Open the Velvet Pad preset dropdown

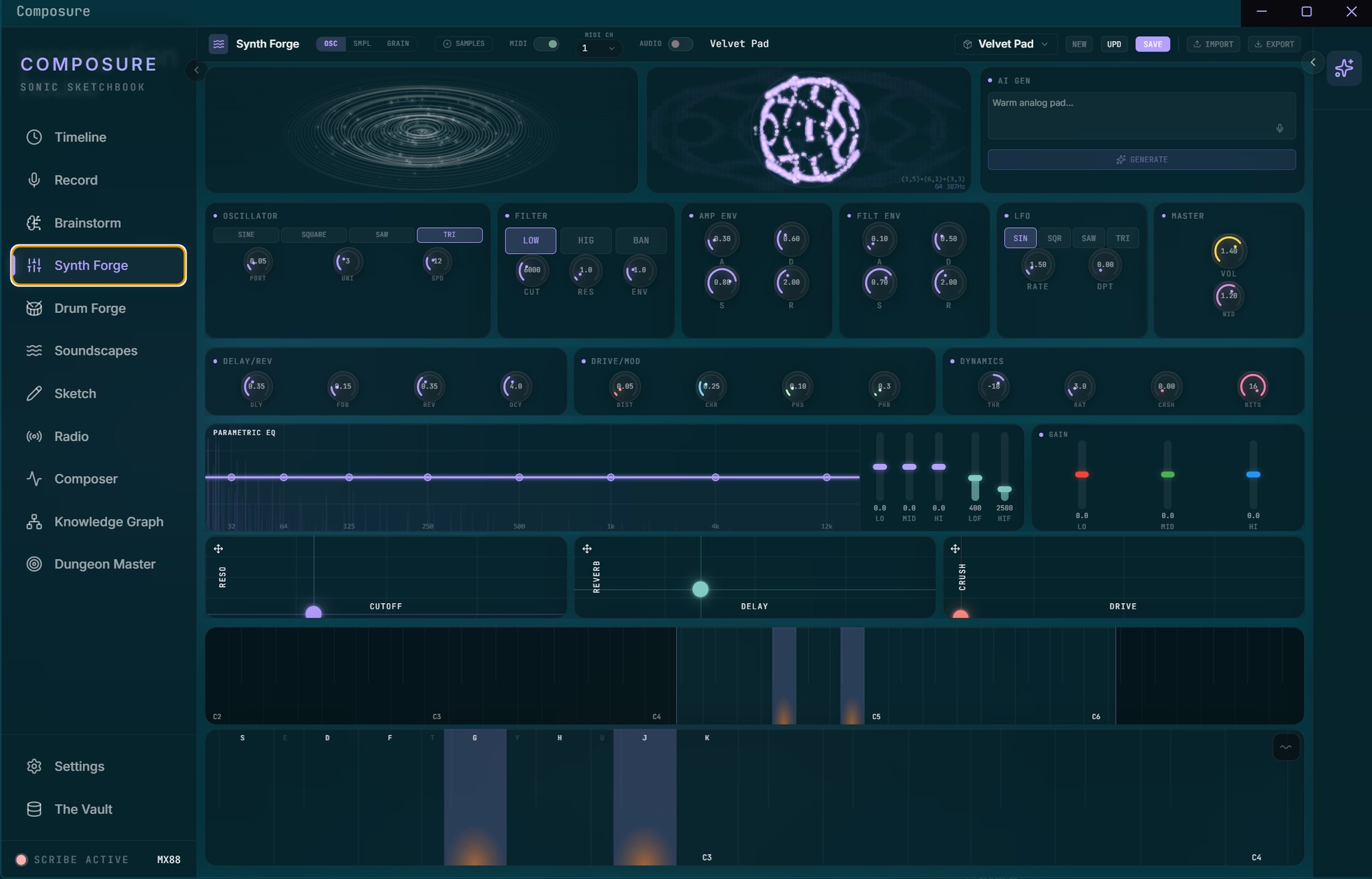(1006, 44)
